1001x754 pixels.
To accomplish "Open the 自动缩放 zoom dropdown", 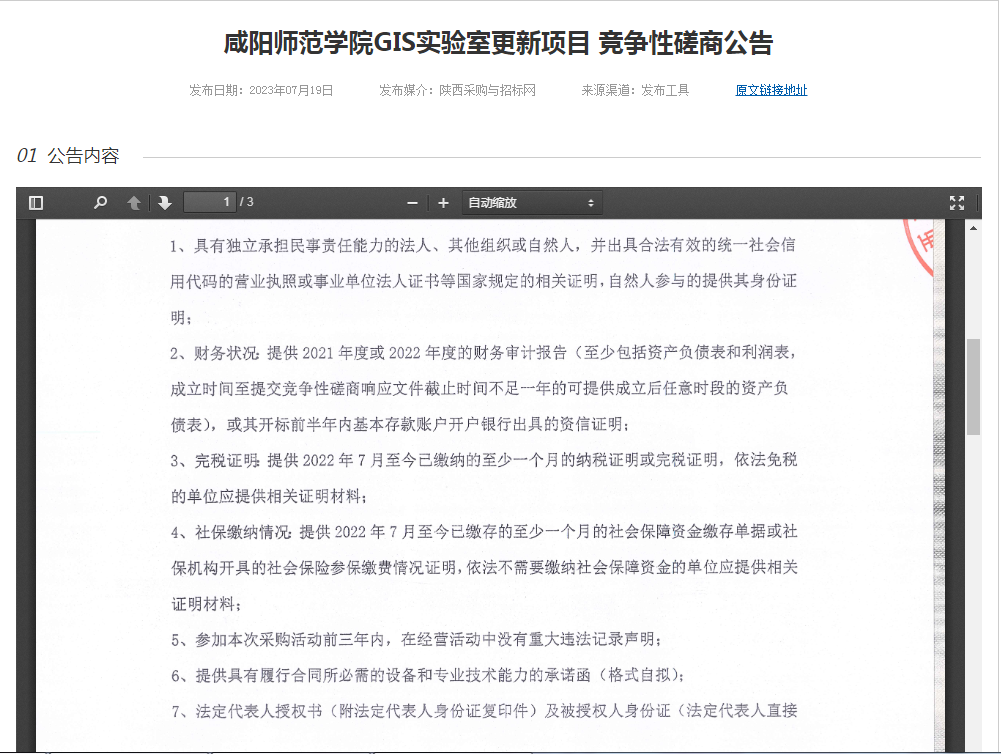I will pos(531,203).
